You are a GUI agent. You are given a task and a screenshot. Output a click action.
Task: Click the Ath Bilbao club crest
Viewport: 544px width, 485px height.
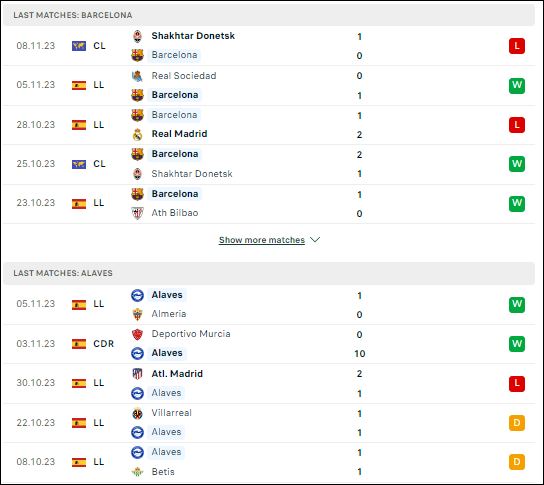point(137,213)
